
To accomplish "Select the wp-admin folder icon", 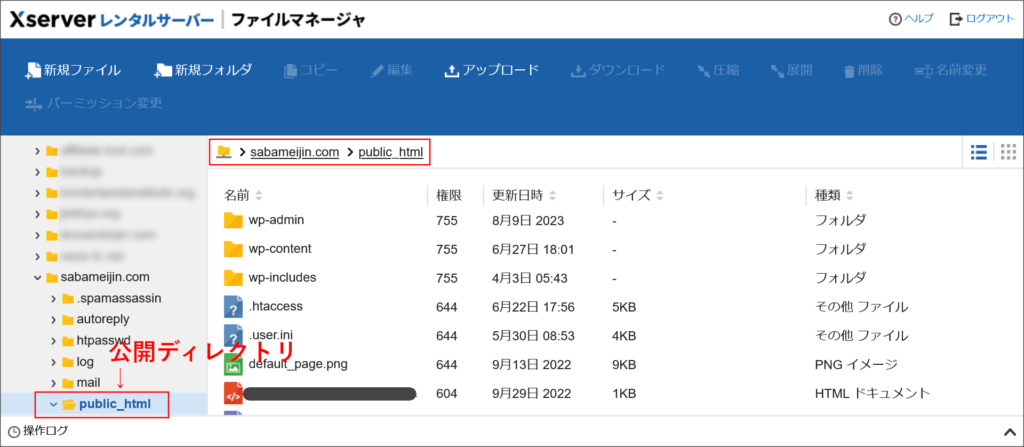I will (x=233, y=220).
